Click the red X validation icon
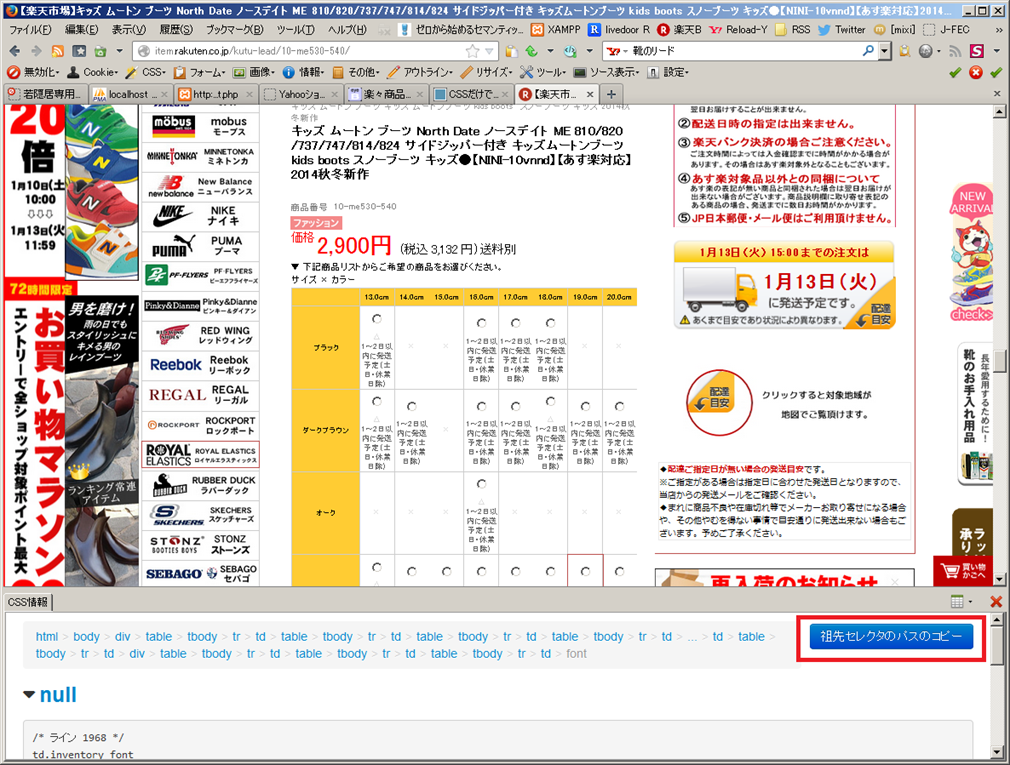1010x765 pixels. click(976, 72)
